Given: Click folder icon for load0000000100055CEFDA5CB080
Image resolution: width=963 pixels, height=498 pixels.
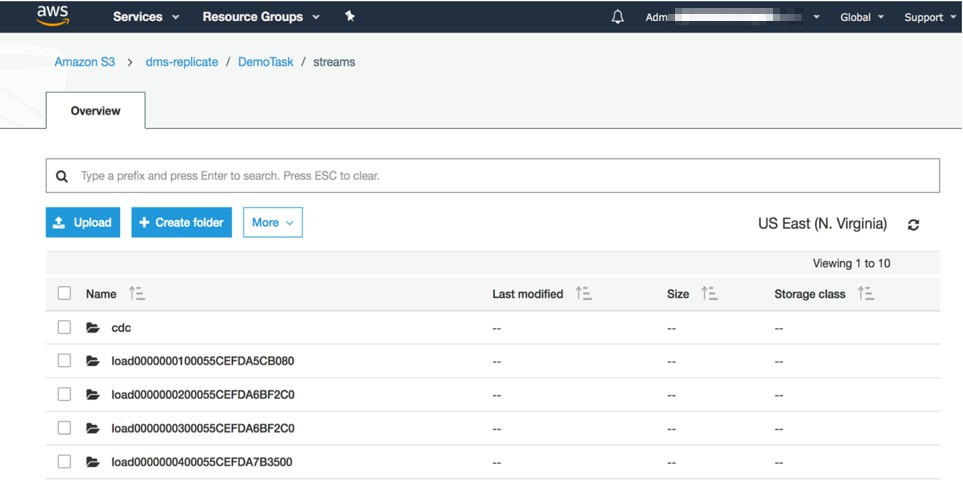Looking at the screenshot, I should (x=93, y=361).
